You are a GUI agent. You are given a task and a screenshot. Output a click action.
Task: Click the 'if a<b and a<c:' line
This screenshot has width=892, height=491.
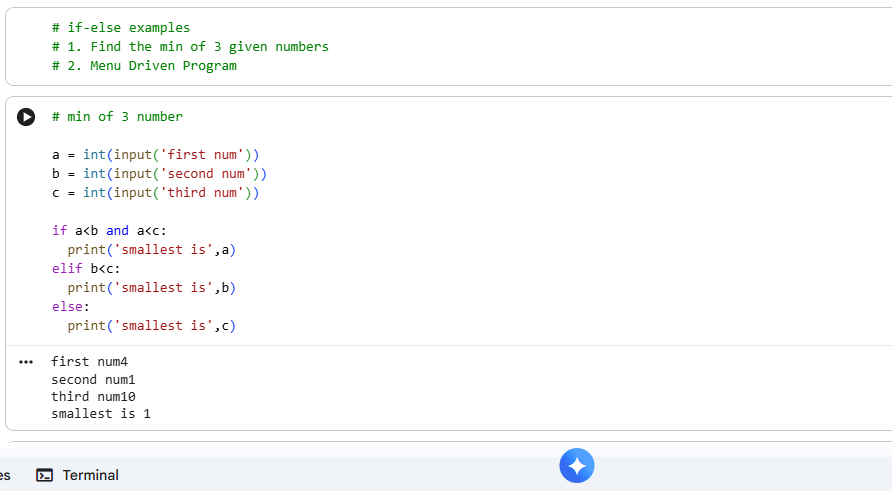point(109,230)
